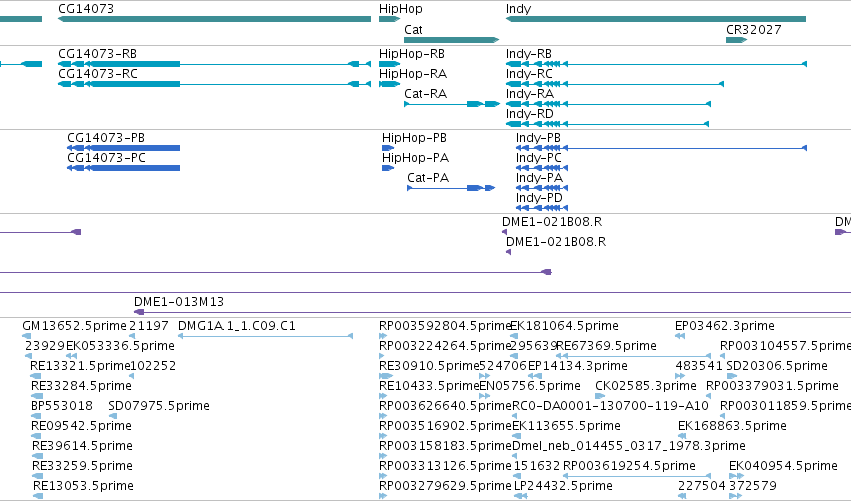Viewport: 851px width, 501px height.
Task: Click EST EN05756.5prime
Action: pyautogui.click(x=530, y=386)
